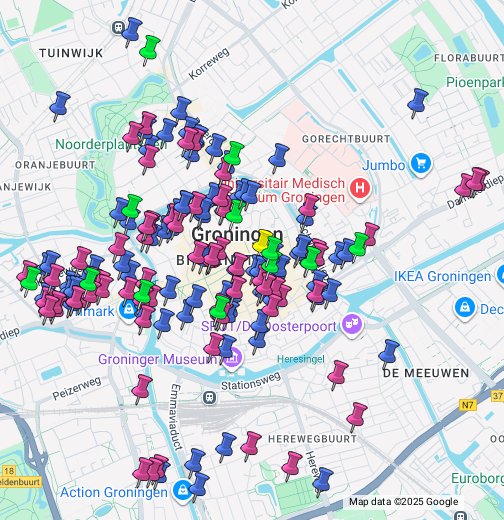
Task: Click the Korreweg street label
Action: (209, 63)
